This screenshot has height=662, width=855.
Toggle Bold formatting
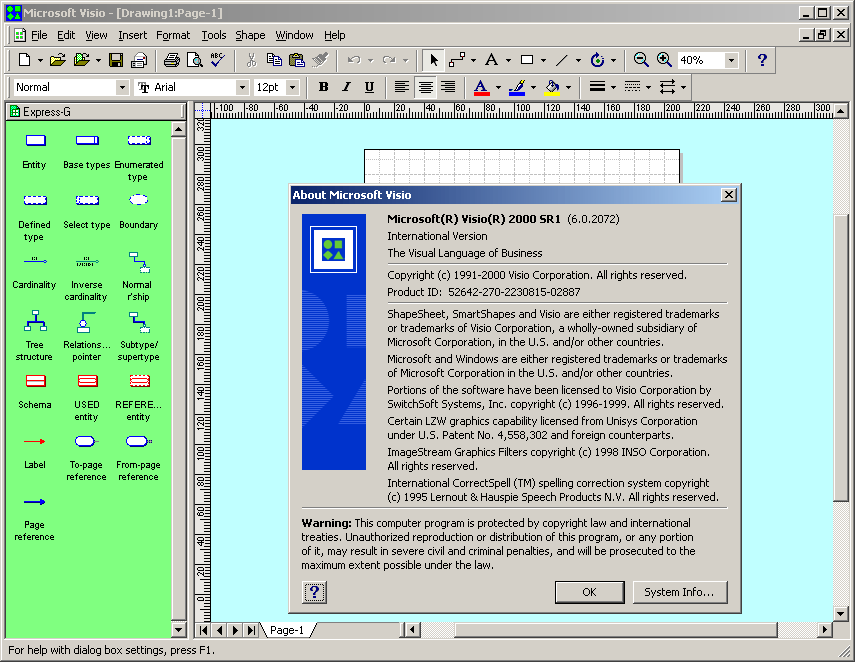point(323,87)
